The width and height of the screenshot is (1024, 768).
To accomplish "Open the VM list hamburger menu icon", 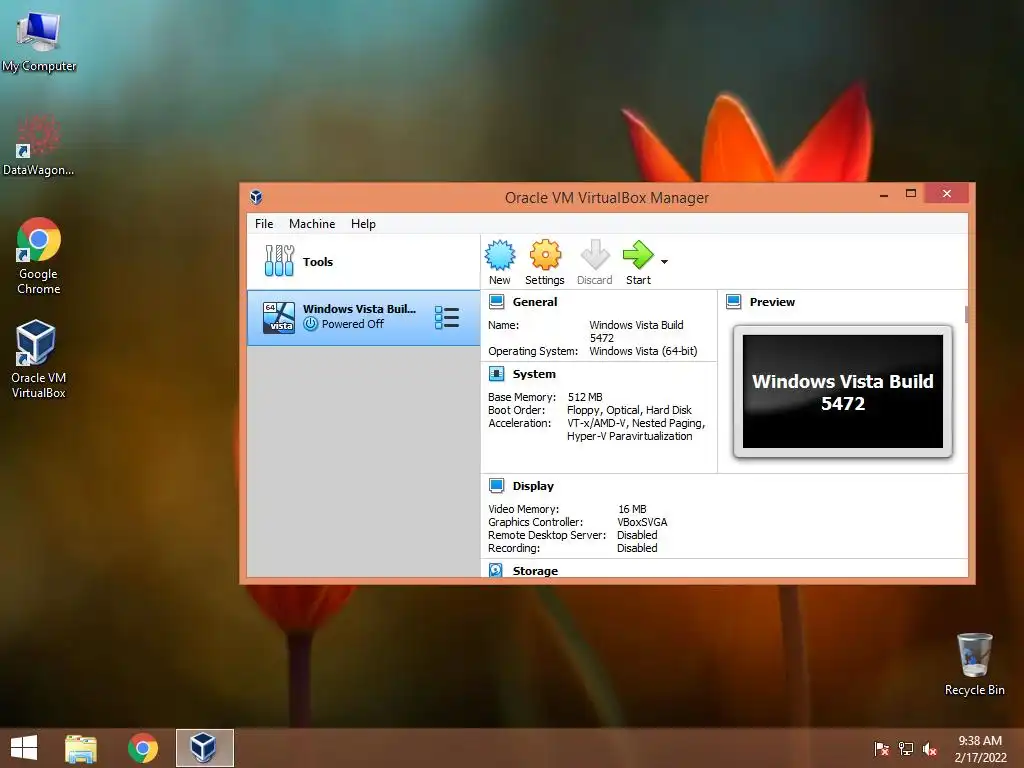I will click(x=447, y=317).
